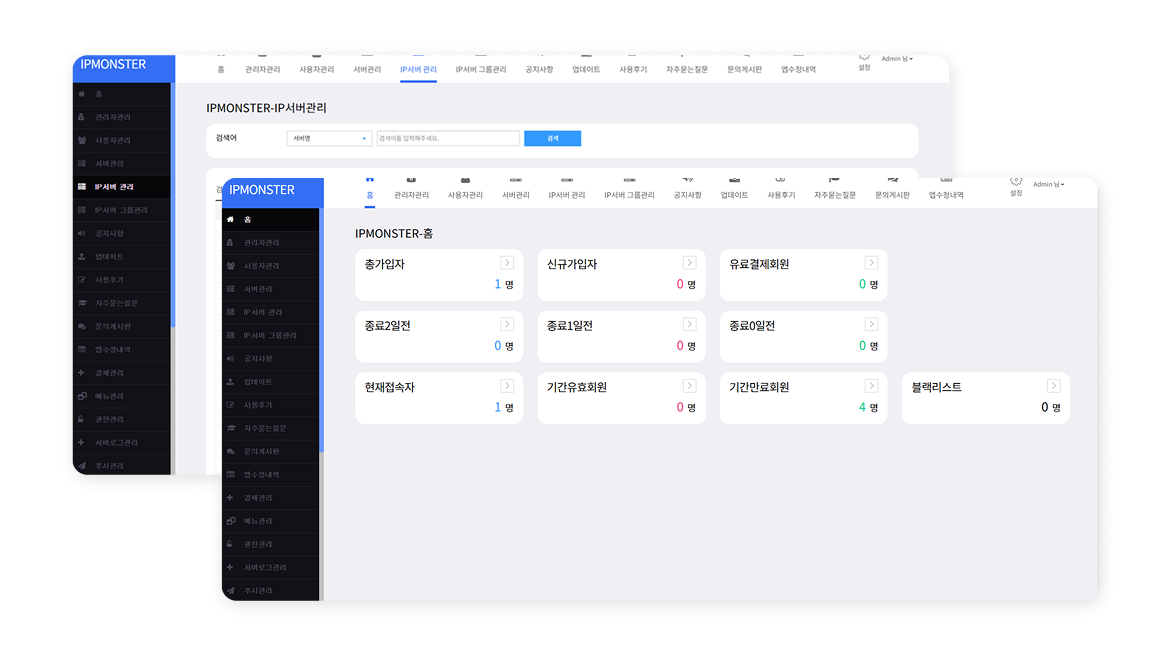Viewport: 1172px width, 656px height.
Task: Click 사용자관리 in the back window sidebar
Action: click(x=122, y=140)
